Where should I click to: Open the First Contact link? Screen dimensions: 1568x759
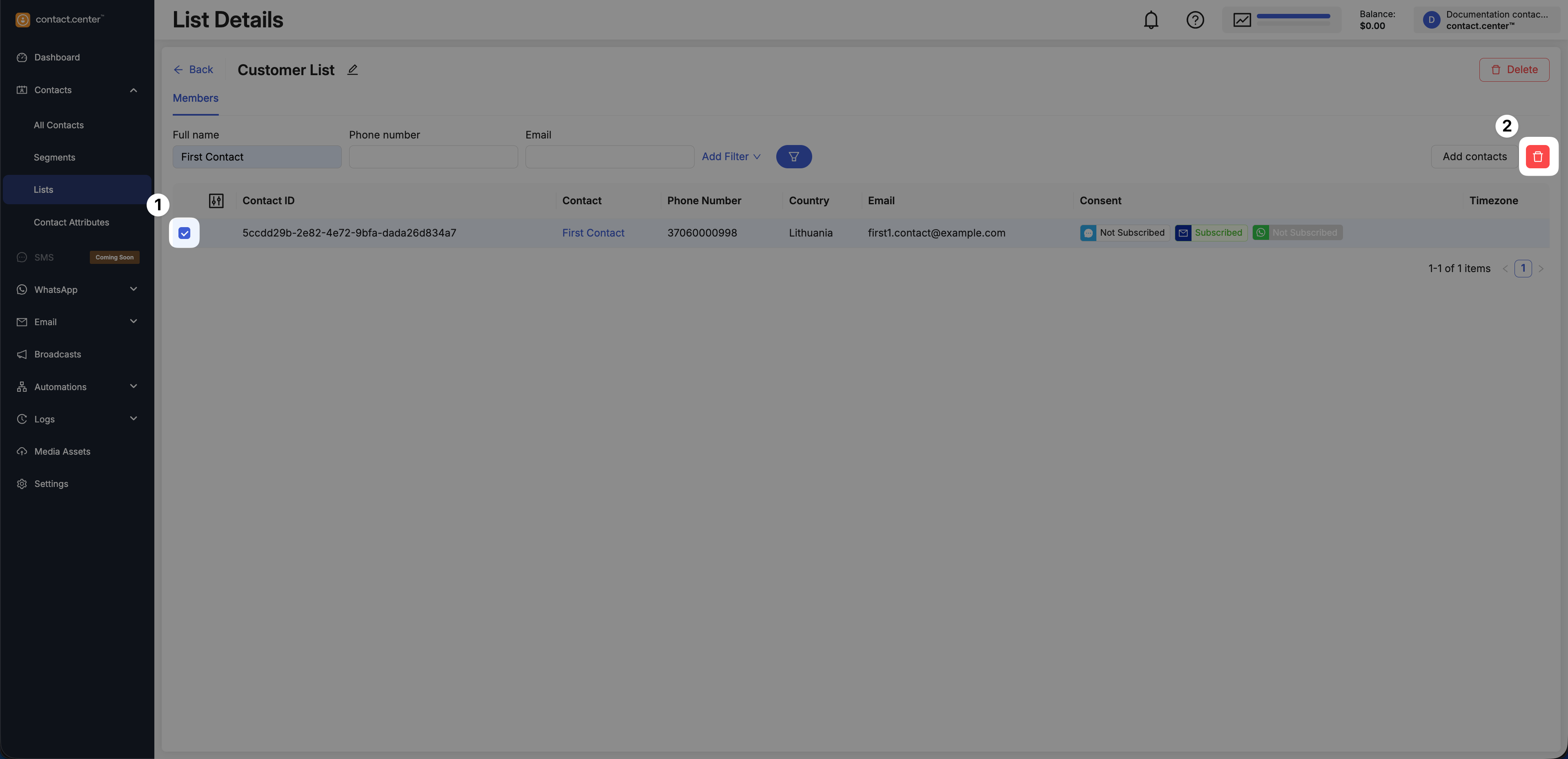[593, 233]
